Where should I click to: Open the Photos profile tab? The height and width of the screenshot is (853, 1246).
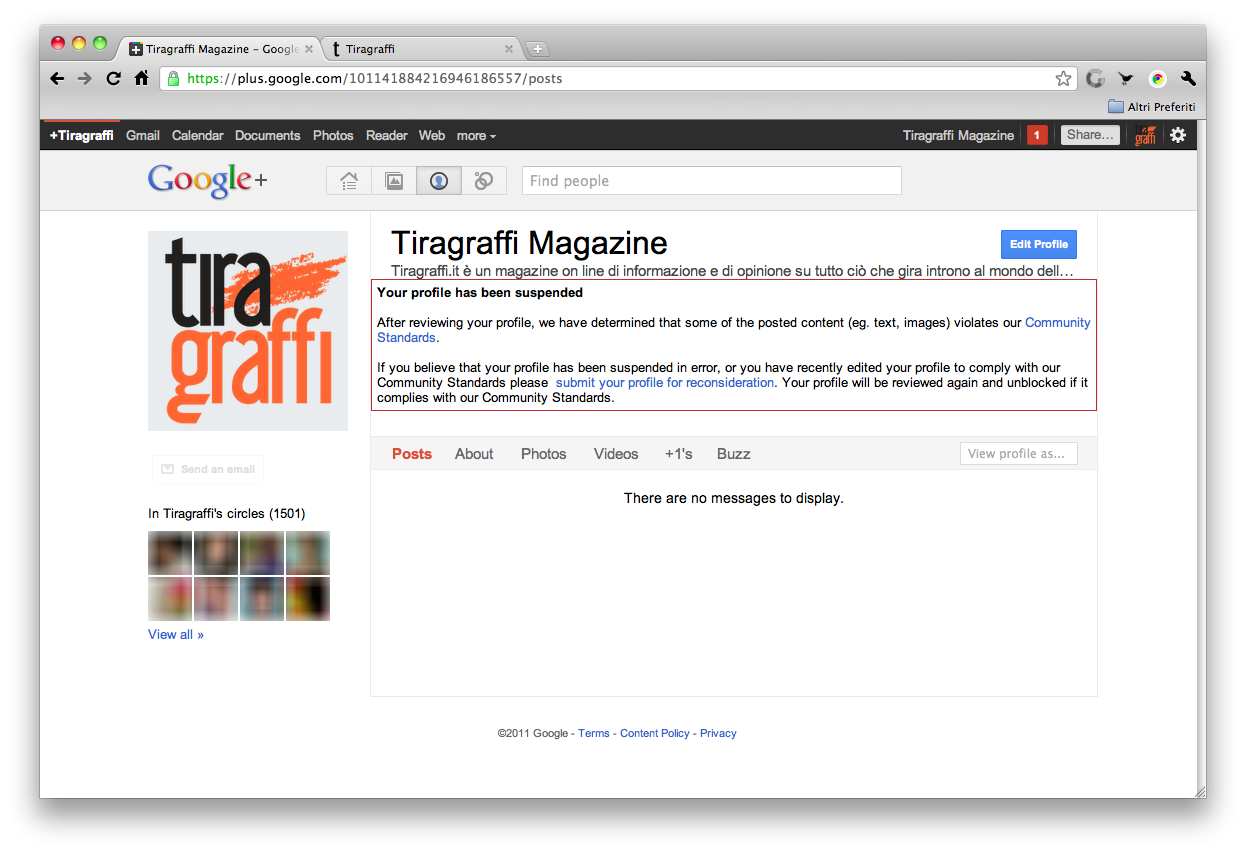click(x=544, y=454)
